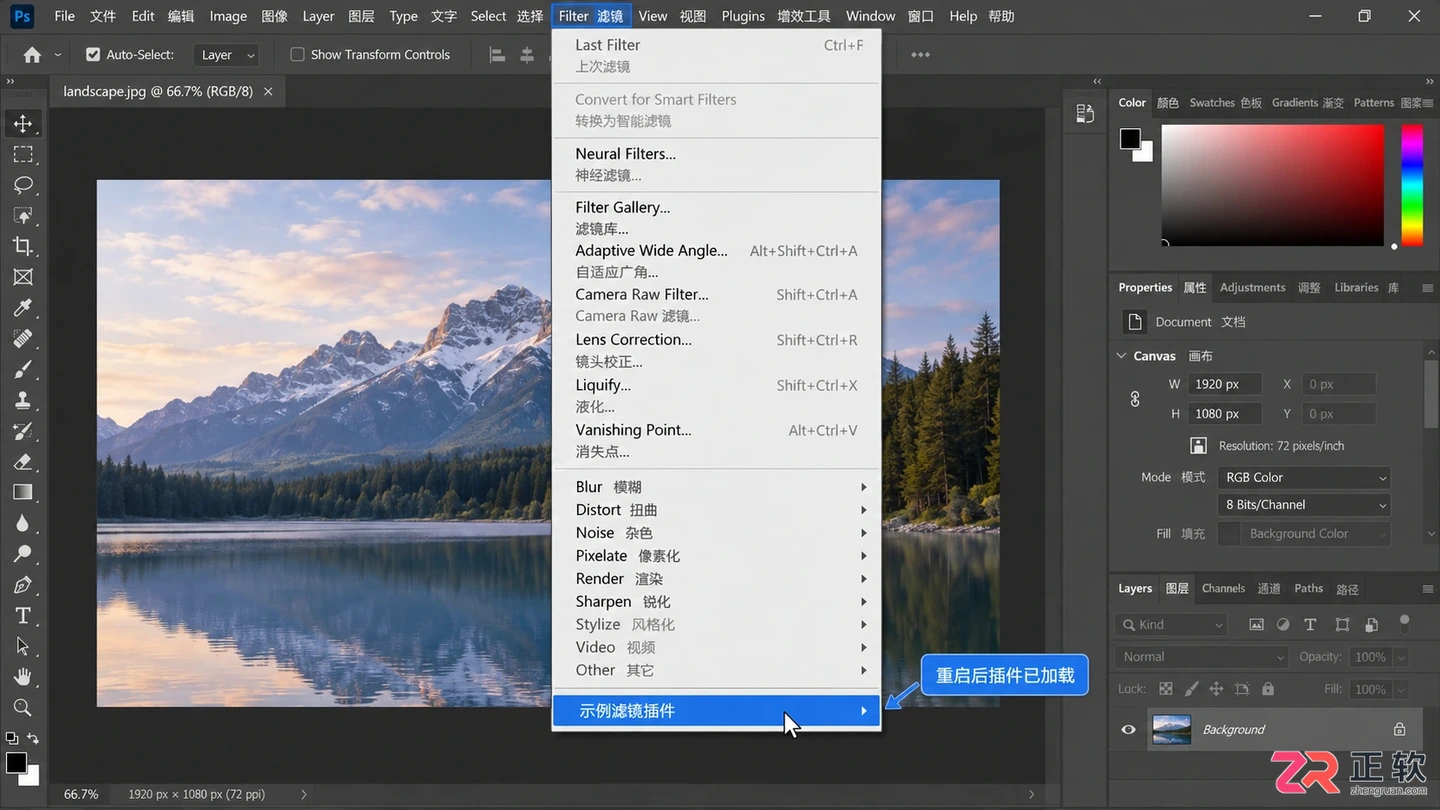Activate the Zoom tool
1440x810 pixels.
[23, 708]
